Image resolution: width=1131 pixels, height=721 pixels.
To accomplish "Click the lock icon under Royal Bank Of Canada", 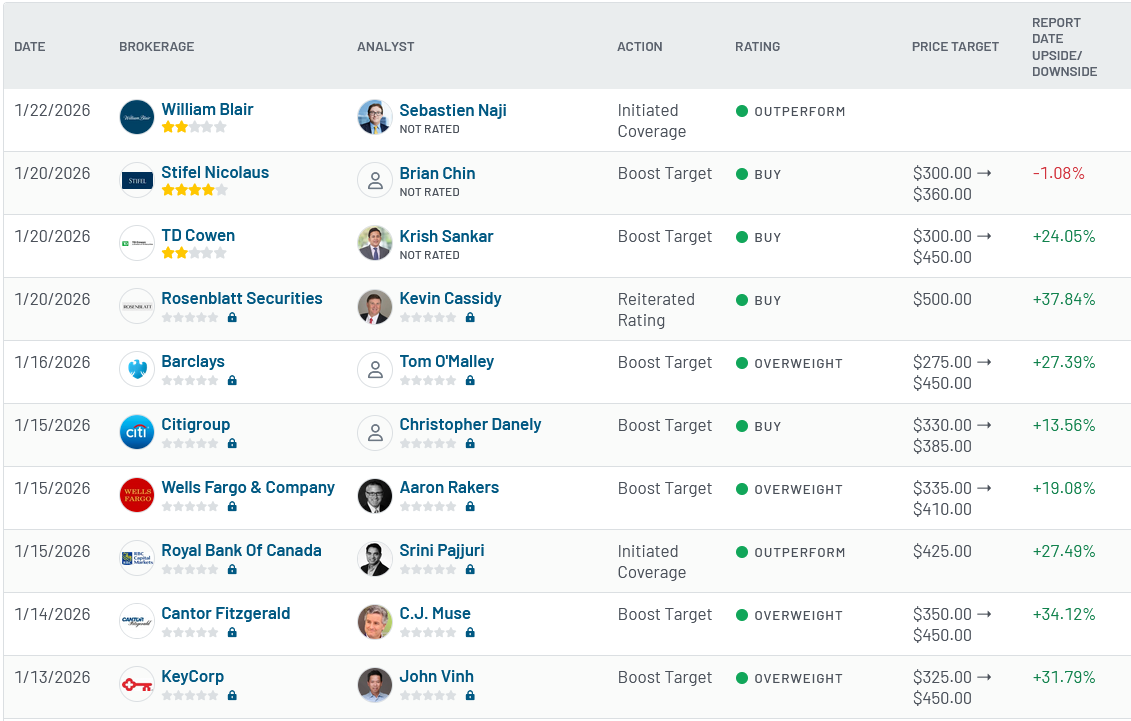I will [x=232, y=569].
